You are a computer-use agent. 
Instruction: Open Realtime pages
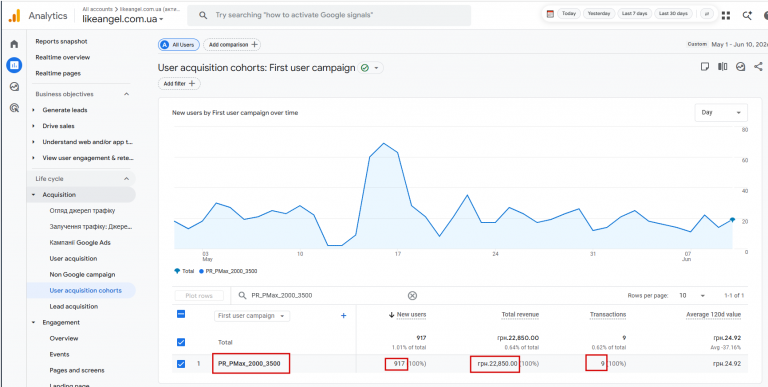pos(58,73)
